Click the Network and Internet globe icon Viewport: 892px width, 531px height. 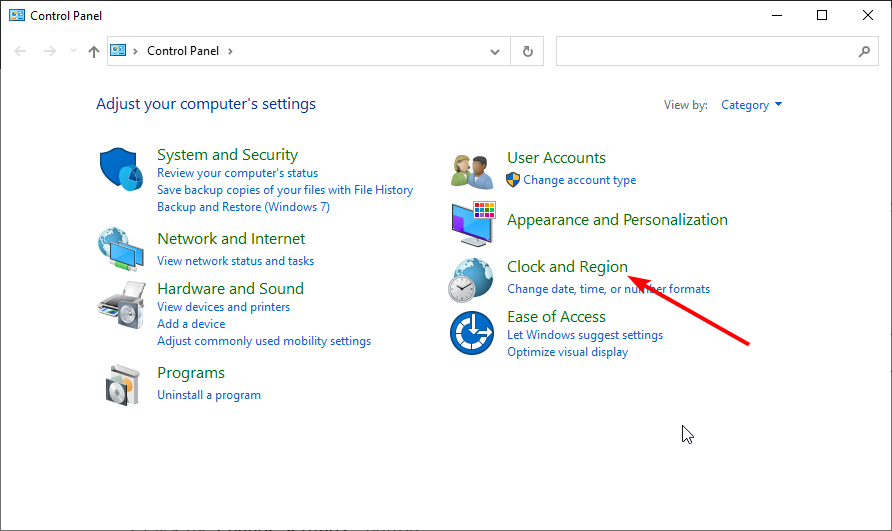[x=121, y=249]
